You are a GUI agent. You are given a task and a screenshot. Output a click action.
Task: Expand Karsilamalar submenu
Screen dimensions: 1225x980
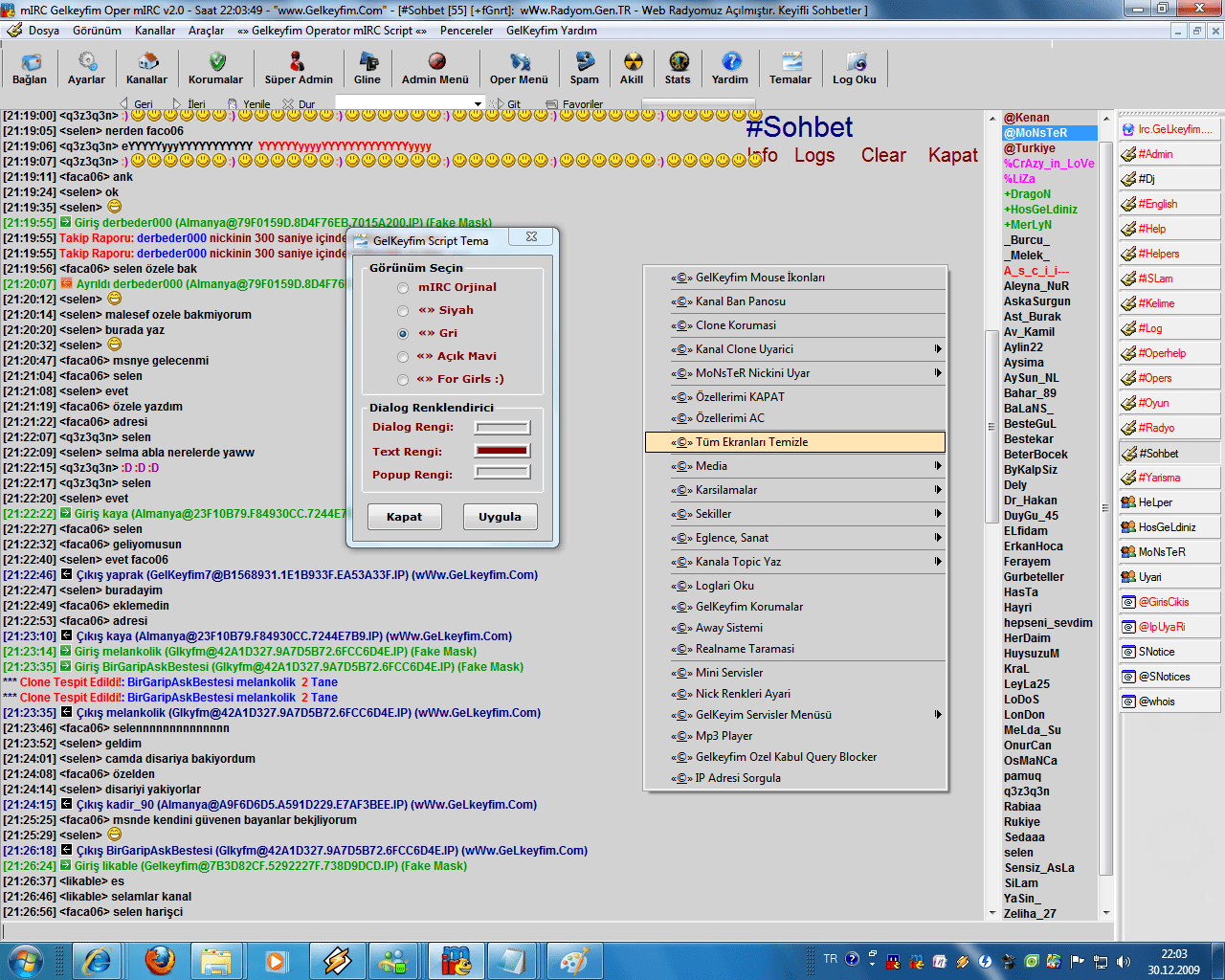pyautogui.click(x=795, y=490)
